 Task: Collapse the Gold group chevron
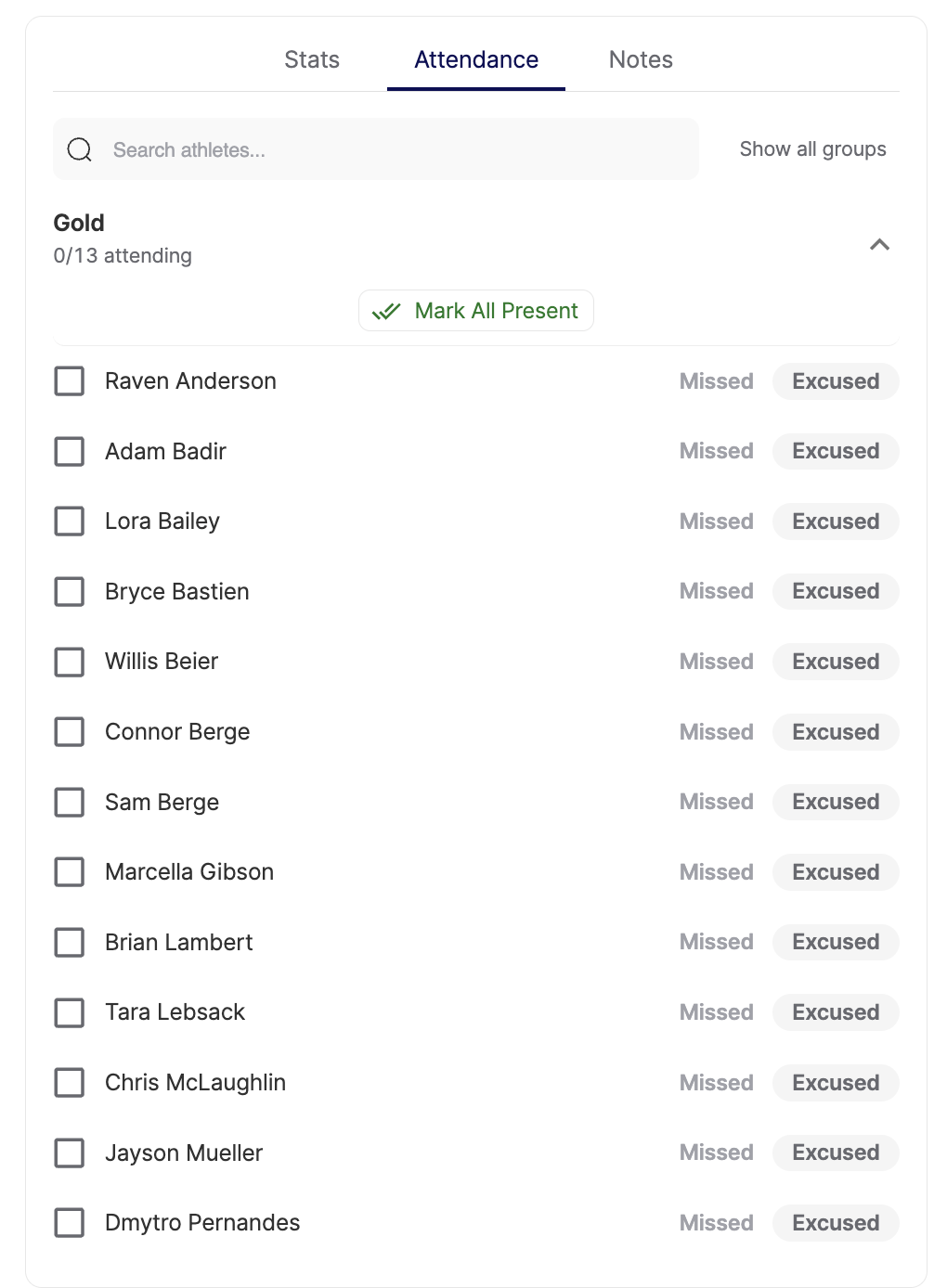[879, 245]
